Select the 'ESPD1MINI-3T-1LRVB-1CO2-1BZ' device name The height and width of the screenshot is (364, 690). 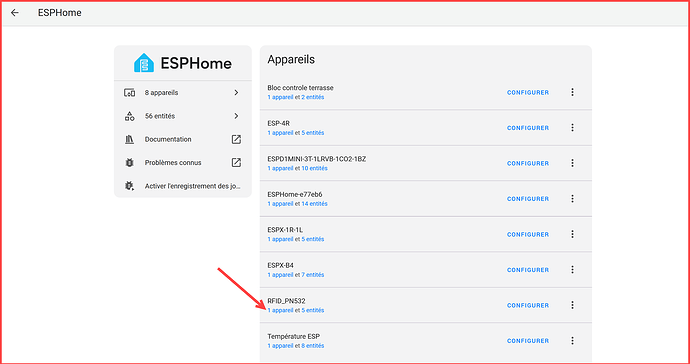[x=317, y=159]
